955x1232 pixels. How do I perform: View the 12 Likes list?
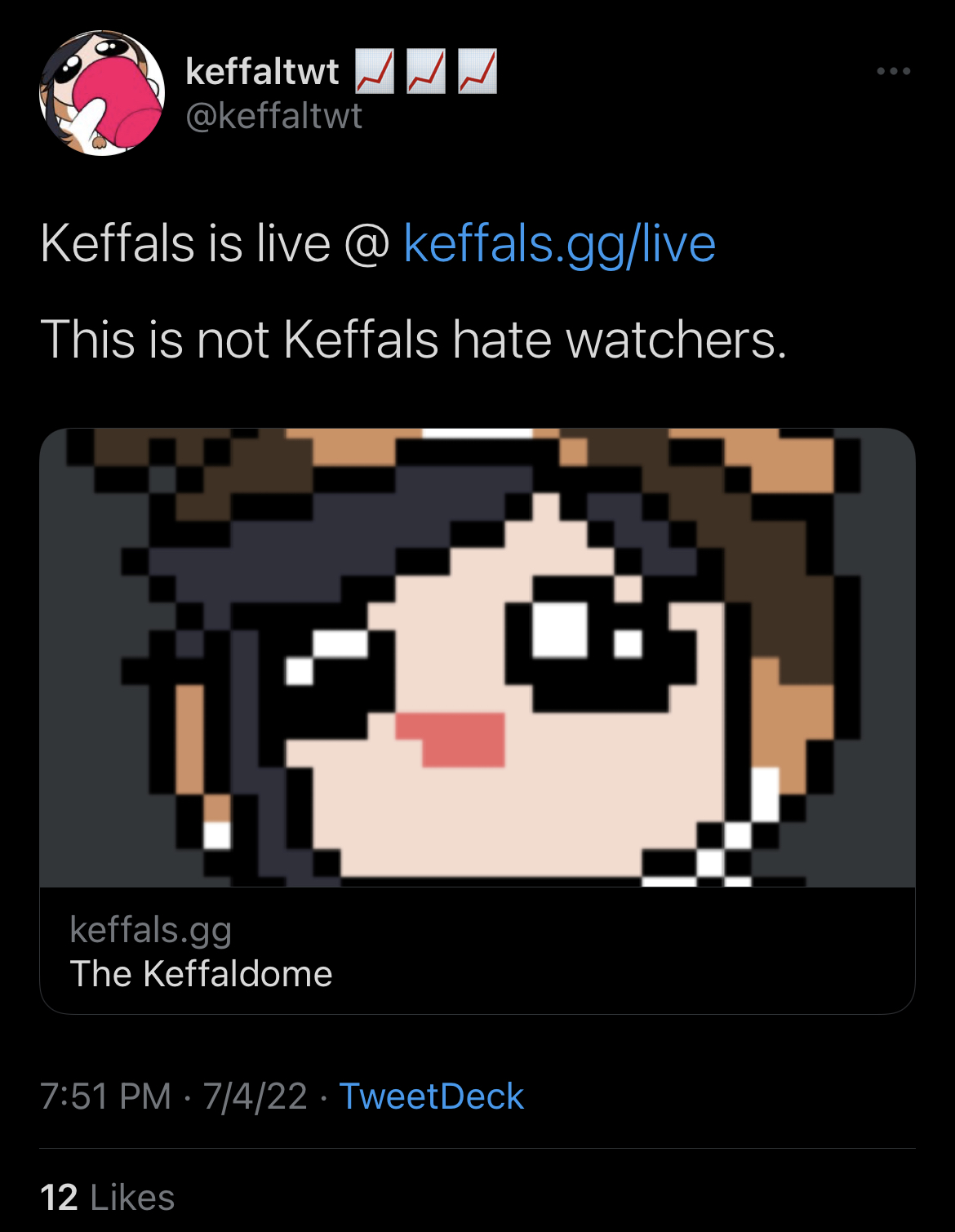click(107, 1198)
